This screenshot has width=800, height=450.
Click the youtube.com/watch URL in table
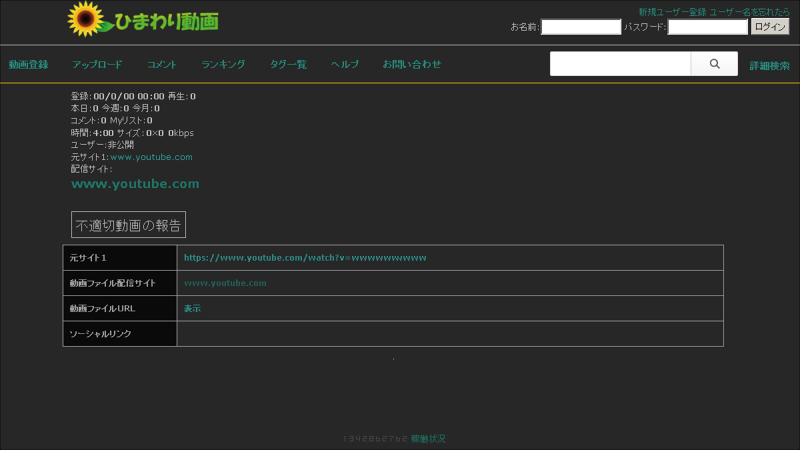coord(305,258)
